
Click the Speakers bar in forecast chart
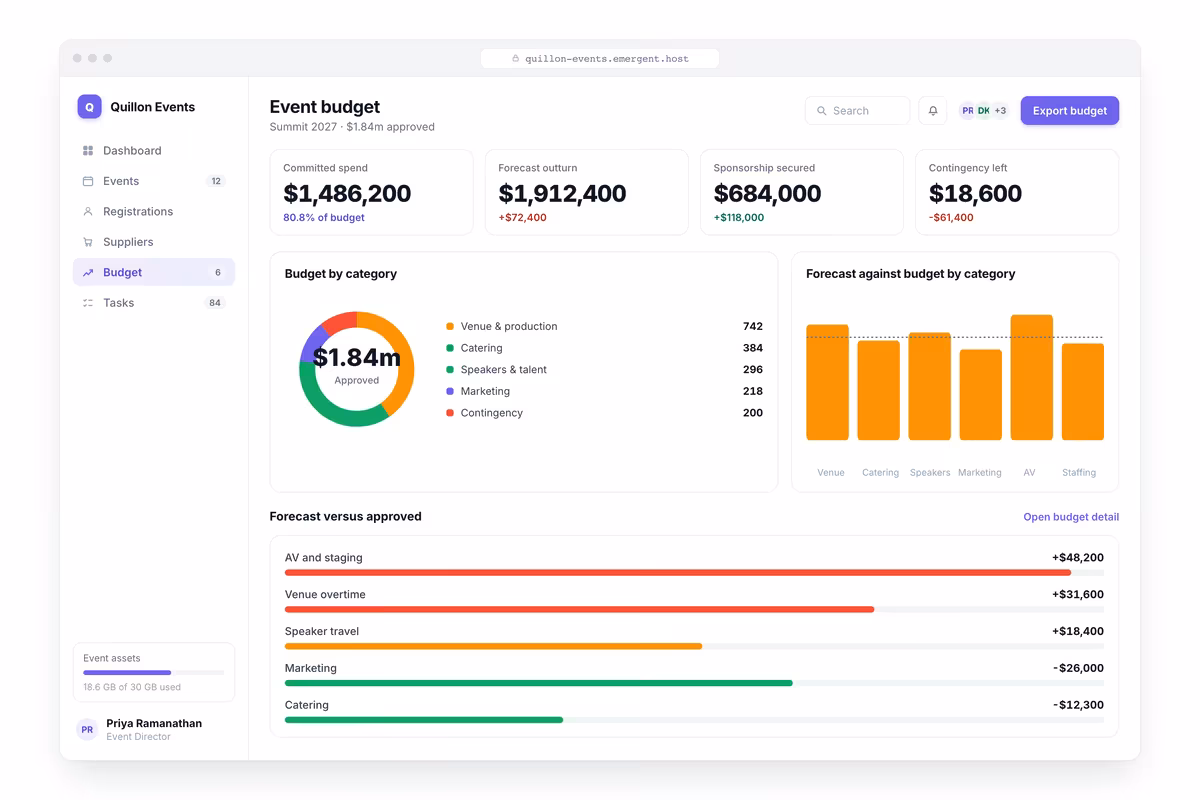[x=930, y=387]
